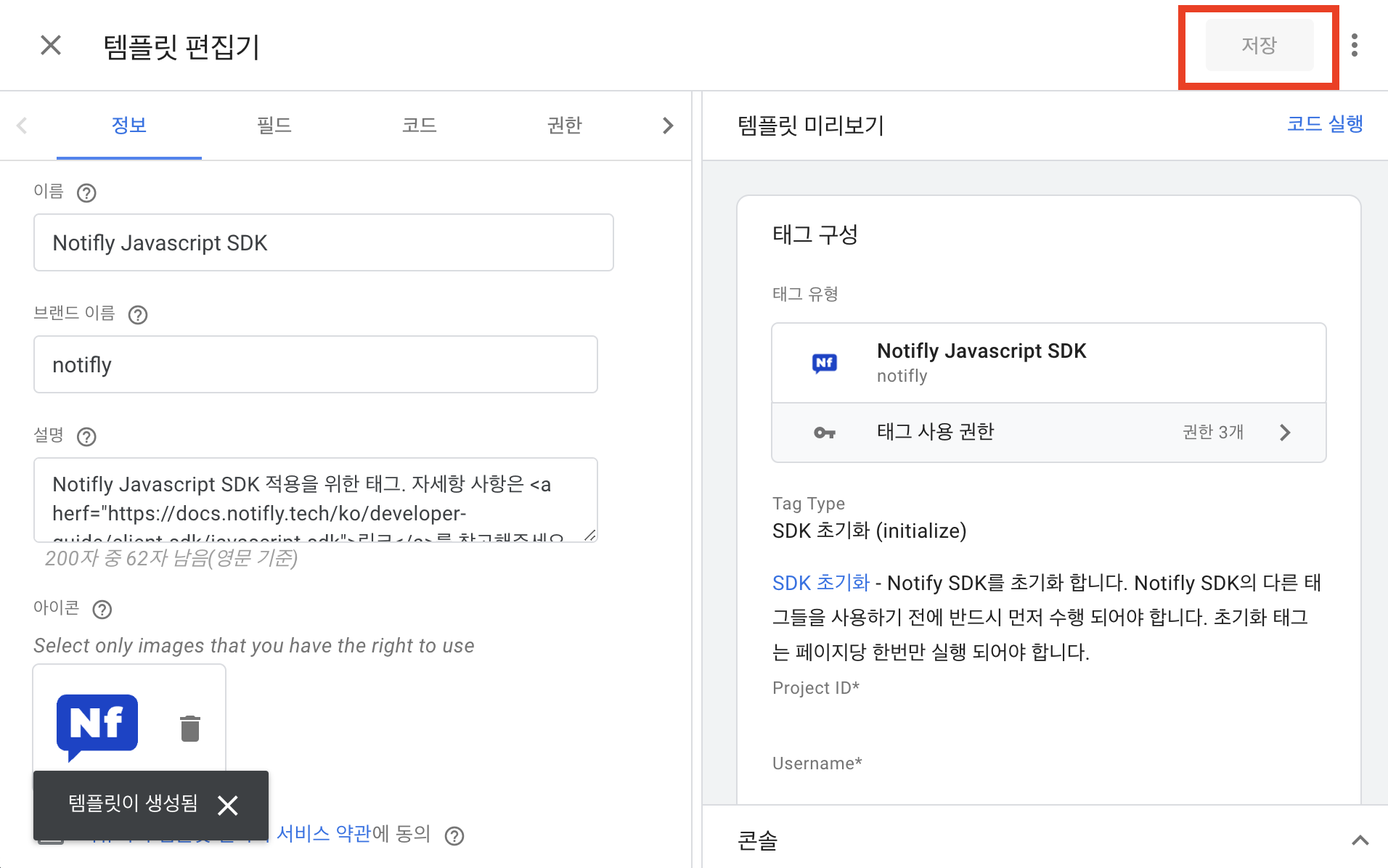Delete the uploaded icon with trash button
Screen dimensions: 1388x868
click(x=190, y=728)
